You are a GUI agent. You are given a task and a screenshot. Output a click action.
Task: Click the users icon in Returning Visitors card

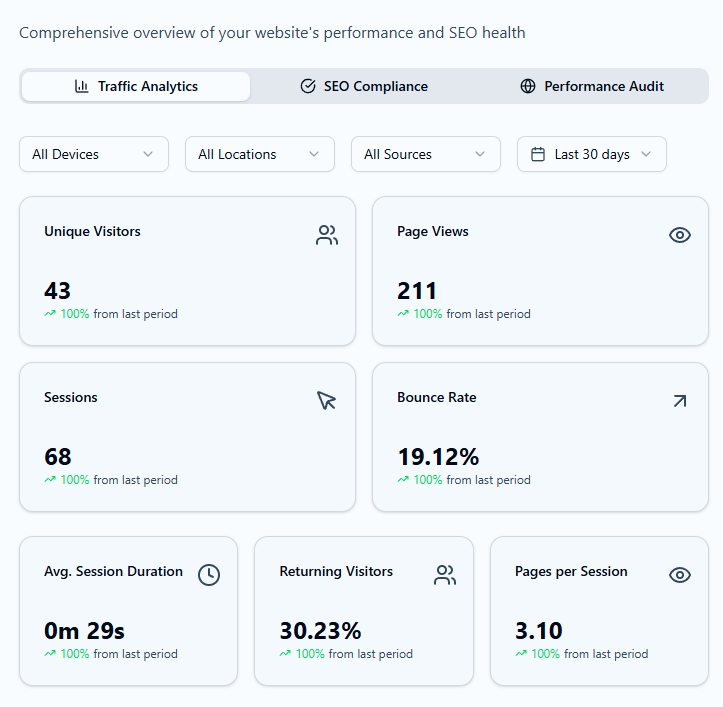point(445,575)
